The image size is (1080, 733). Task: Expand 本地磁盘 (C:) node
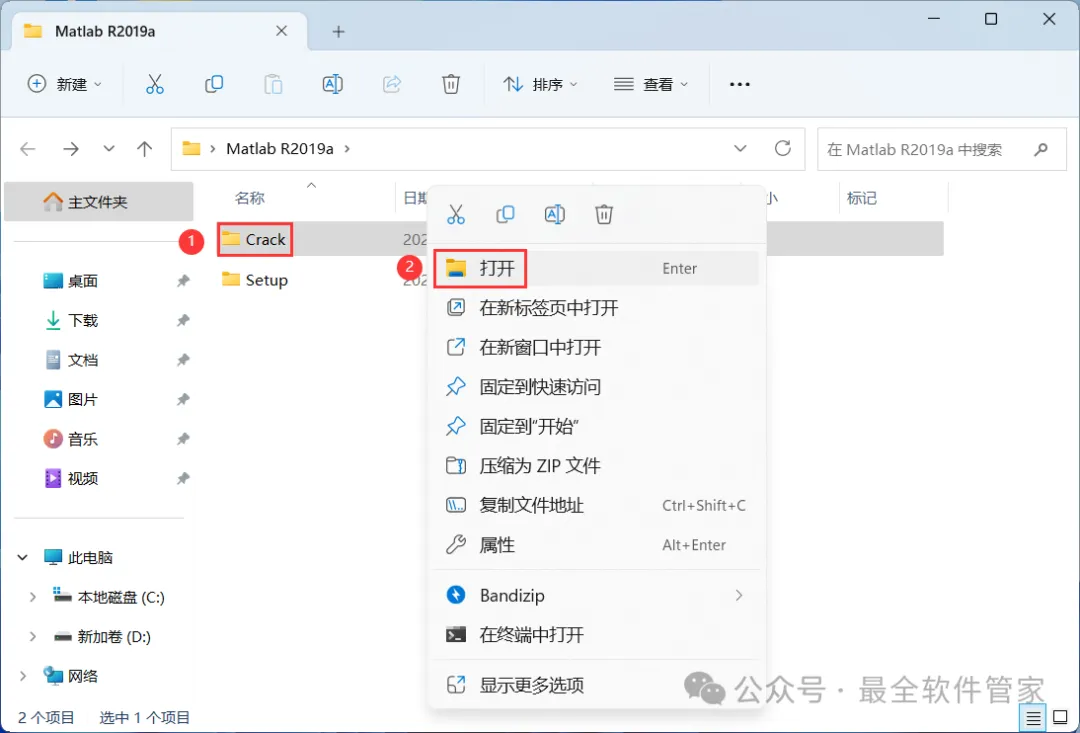[32, 597]
